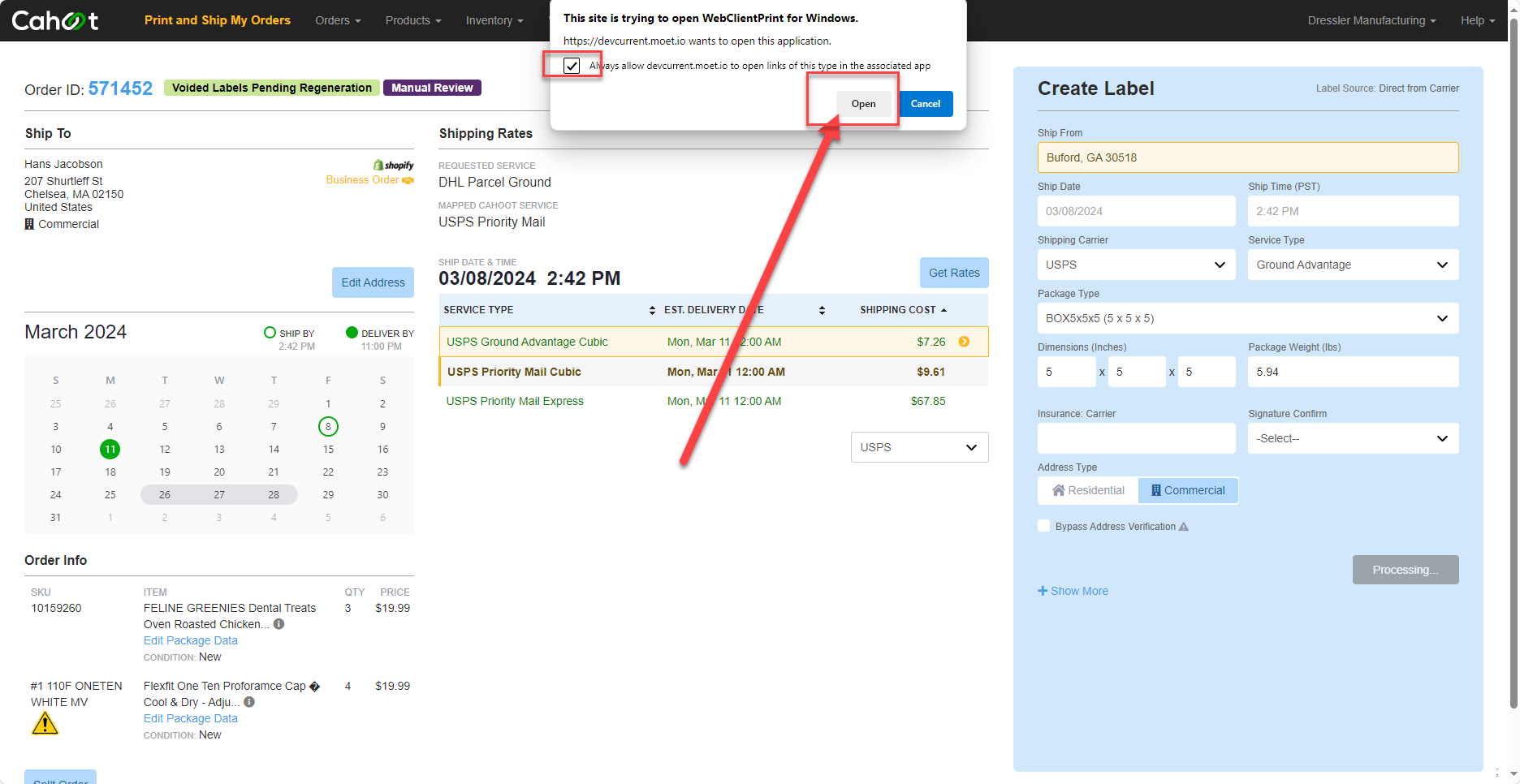Click info icon beside Oven Roasted Chicken item
The height and width of the screenshot is (784, 1520).
(279, 624)
